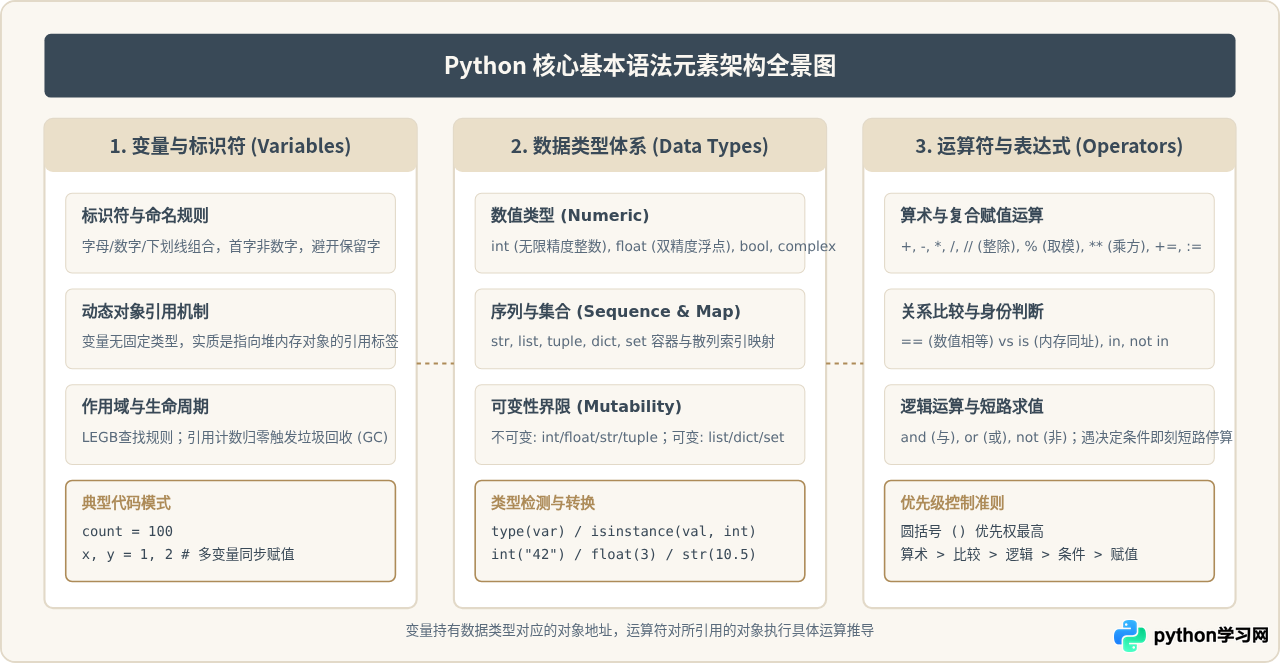Click the 可变性界限 (Mutability) heading
Image resolution: width=1280 pixels, height=664 pixels.
586,407
